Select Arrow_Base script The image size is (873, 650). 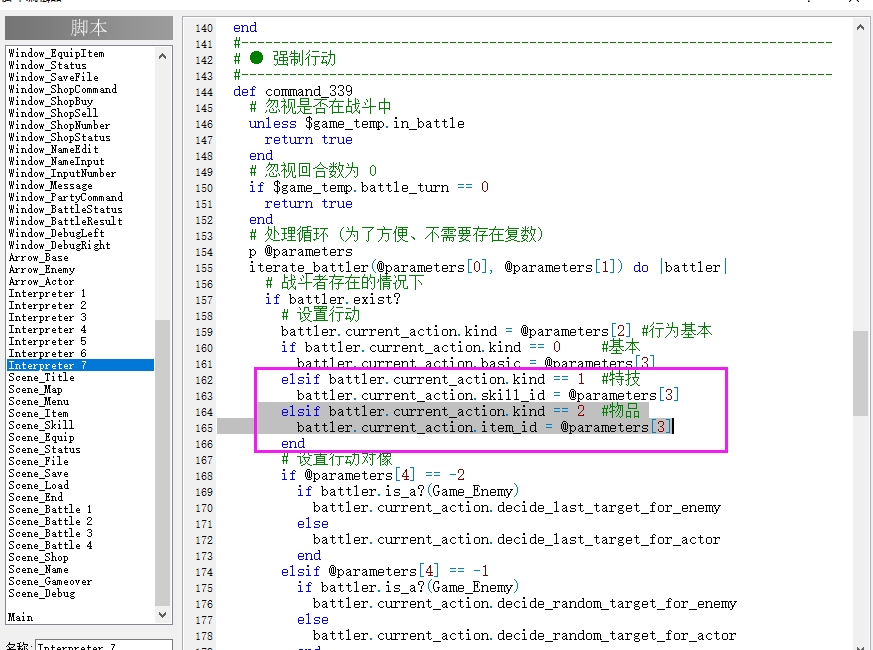[x=38, y=258]
